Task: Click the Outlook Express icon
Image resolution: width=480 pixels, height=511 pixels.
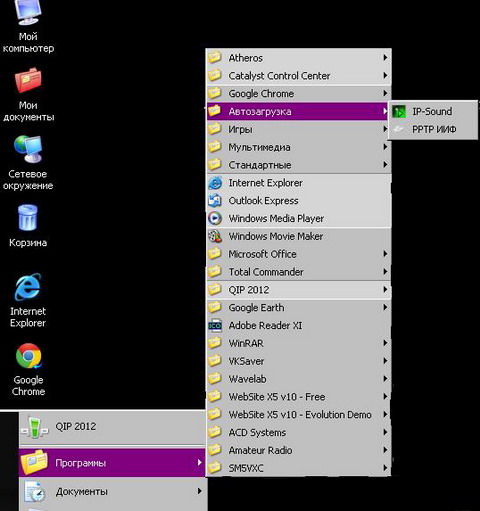Action: pyautogui.click(x=215, y=200)
